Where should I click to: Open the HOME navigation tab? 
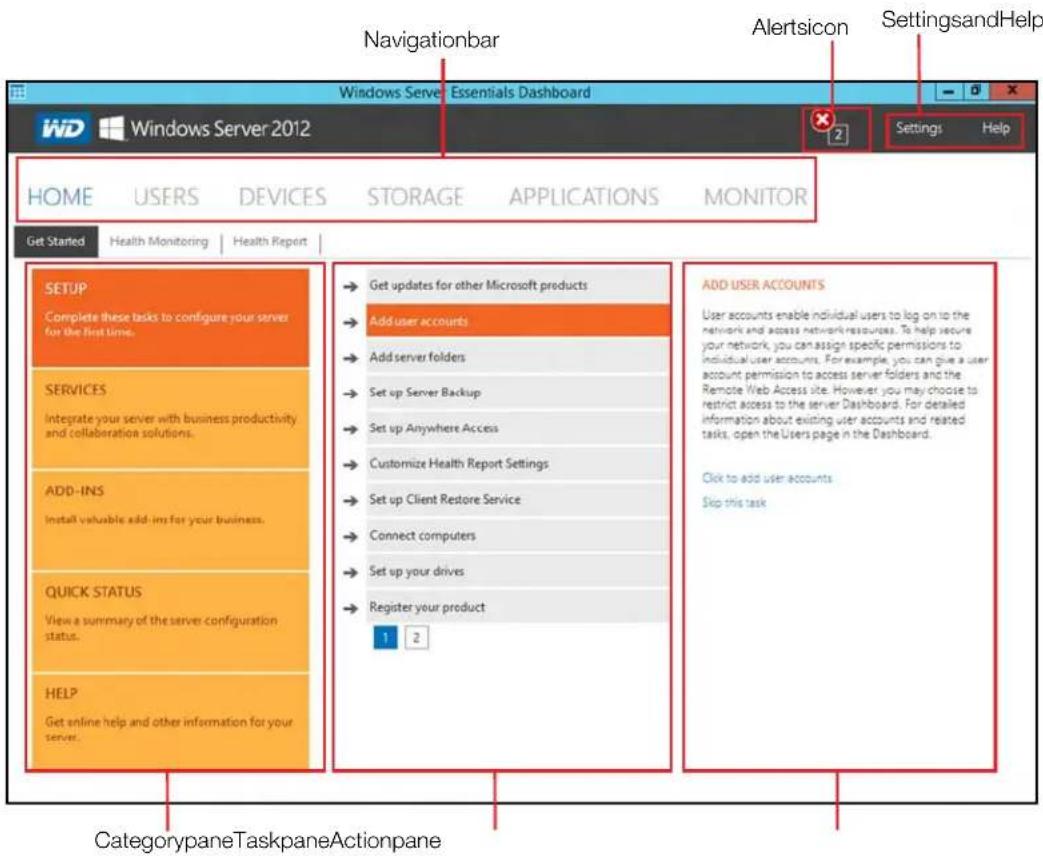tap(60, 197)
